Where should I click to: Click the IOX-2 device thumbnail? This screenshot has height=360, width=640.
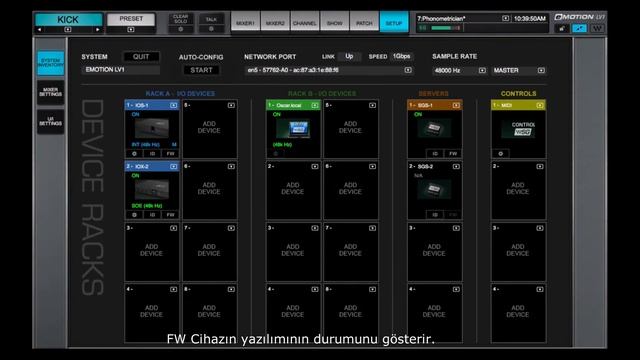coord(151,190)
